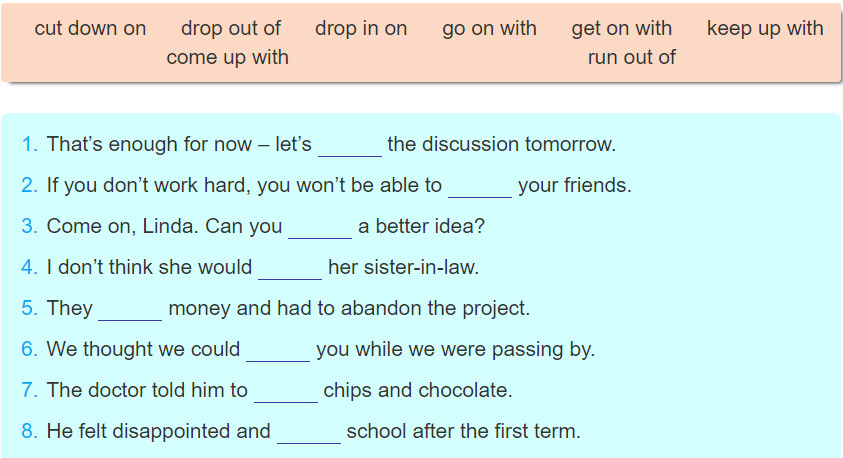This screenshot has width=843, height=458.
Task: Click the blank before 'chips and chocolate'
Action: click(285, 391)
